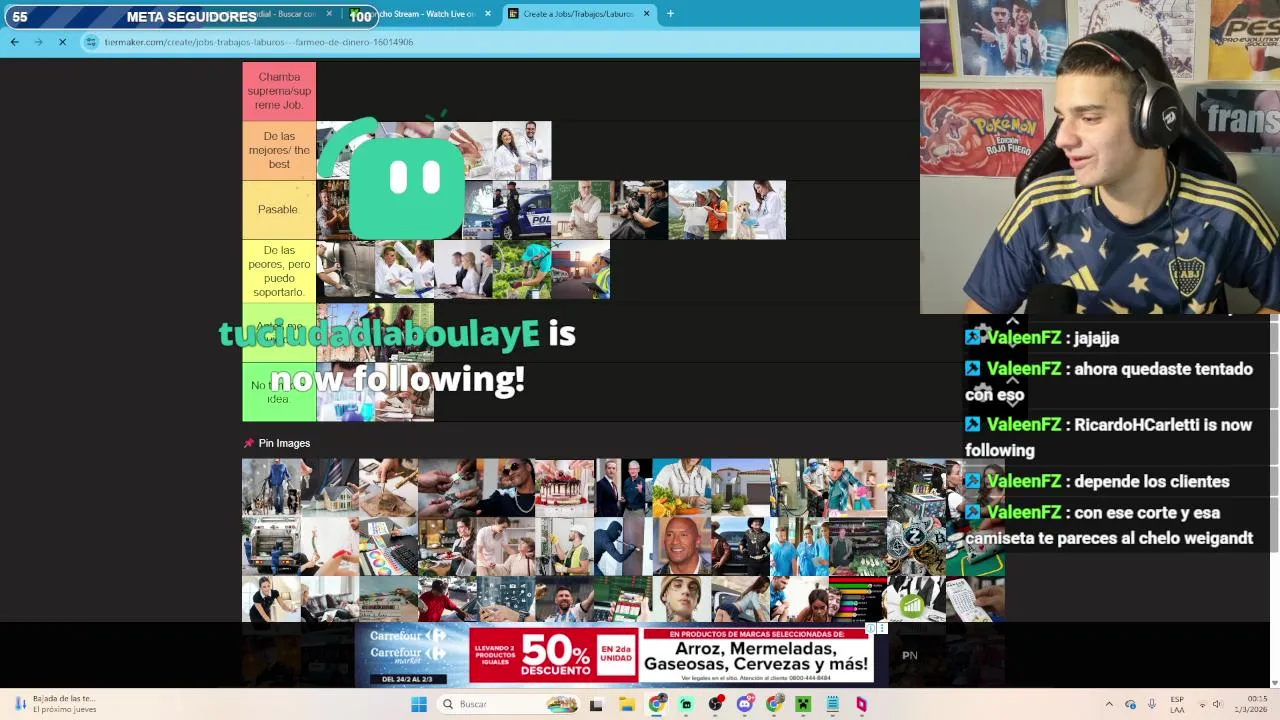
Task: Select the gardener image in peores tier
Action: point(521,270)
